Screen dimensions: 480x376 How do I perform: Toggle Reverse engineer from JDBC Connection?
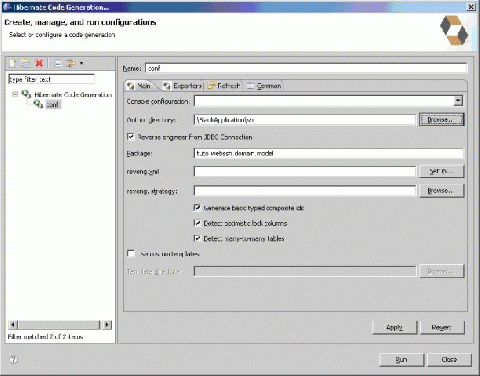(x=131, y=137)
